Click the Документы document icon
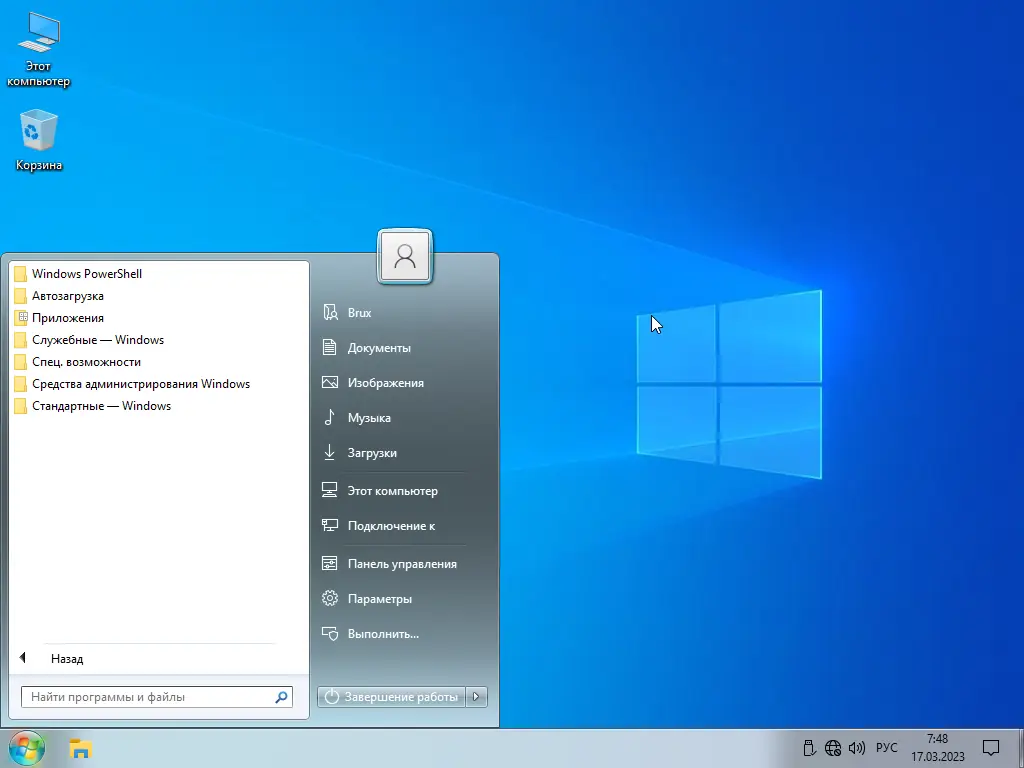1024x768 pixels. [330, 347]
